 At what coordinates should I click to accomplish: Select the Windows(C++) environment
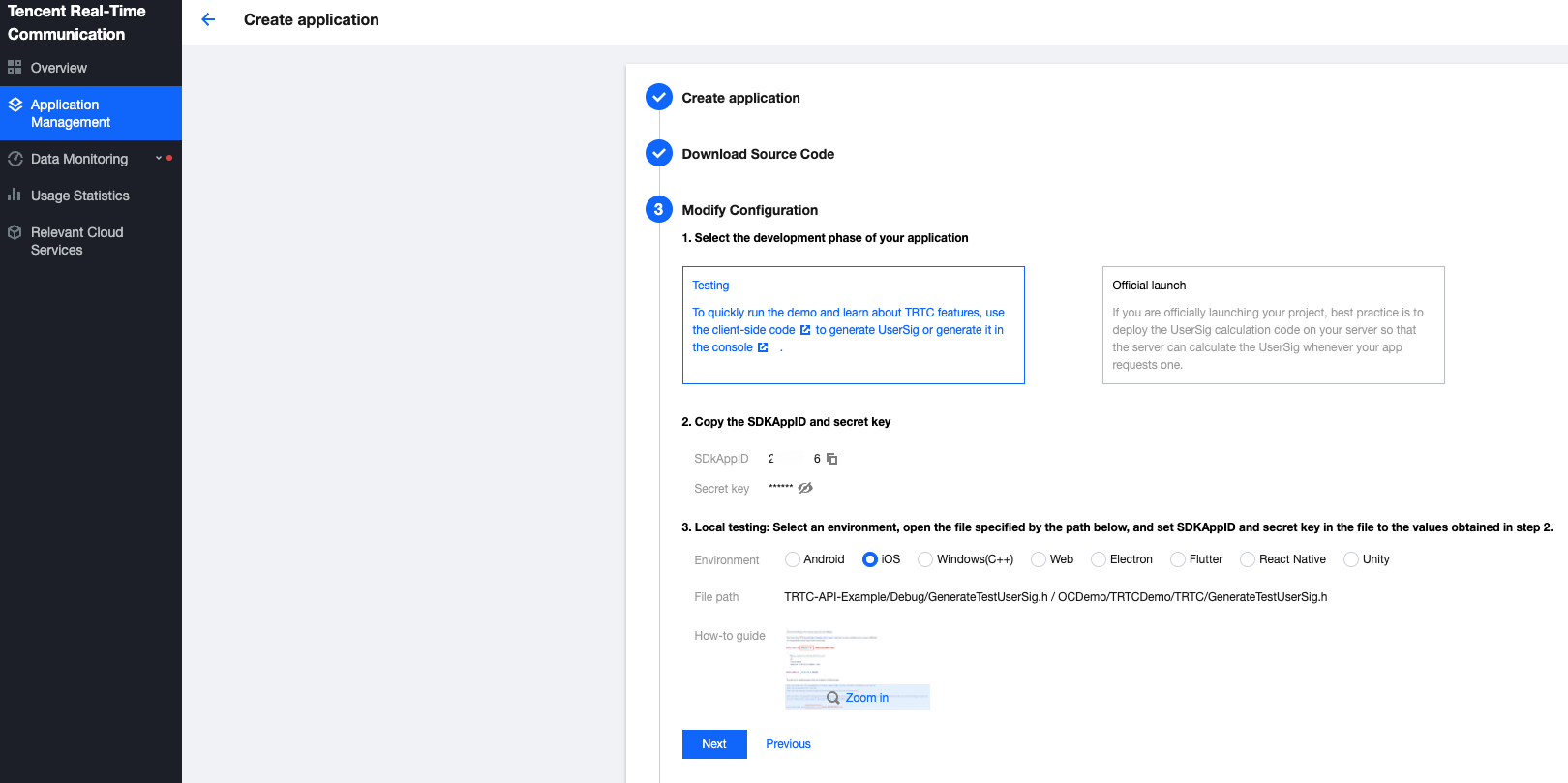[x=925, y=559]
